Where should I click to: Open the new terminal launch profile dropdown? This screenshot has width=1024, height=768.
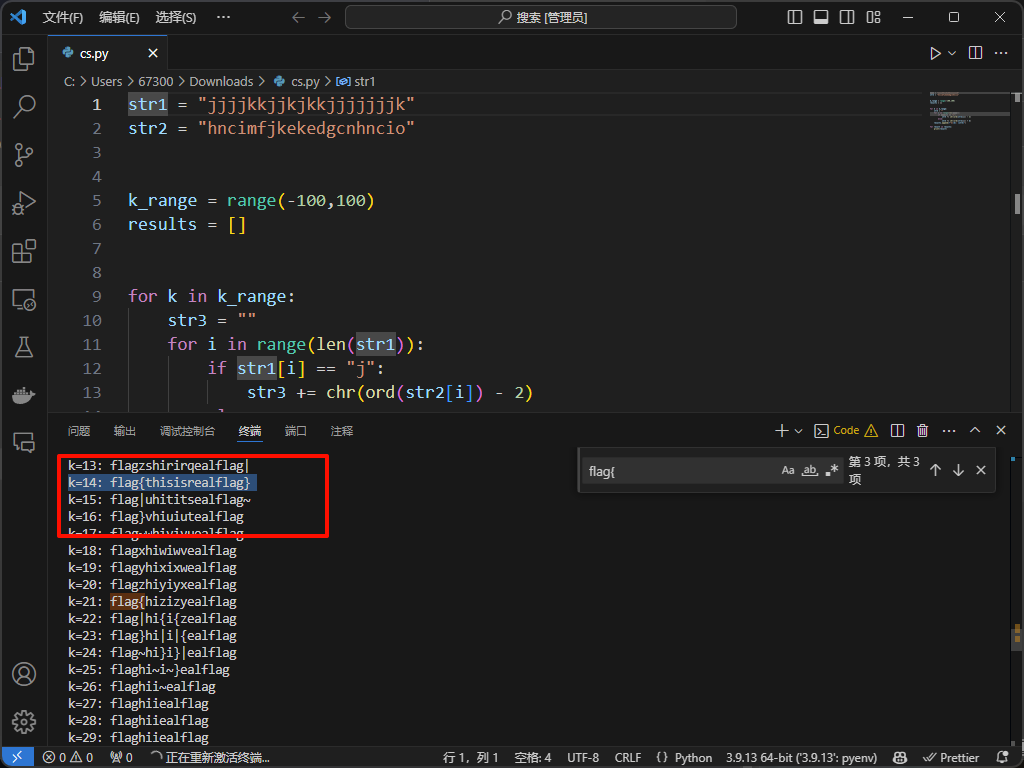798,431
